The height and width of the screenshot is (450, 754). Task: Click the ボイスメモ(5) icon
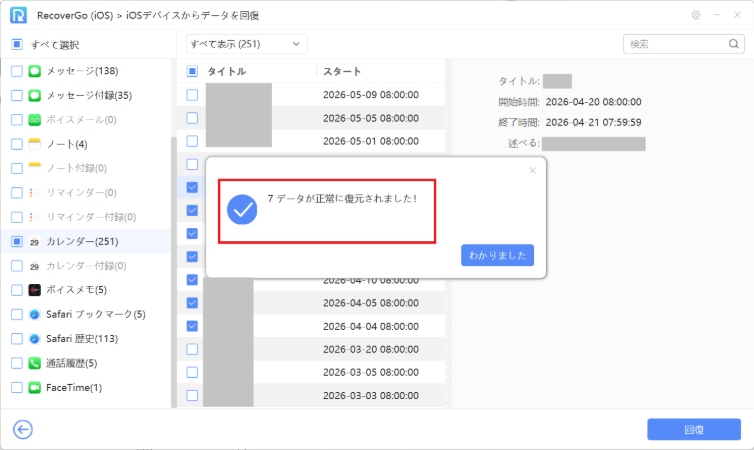tap(35, 290)
